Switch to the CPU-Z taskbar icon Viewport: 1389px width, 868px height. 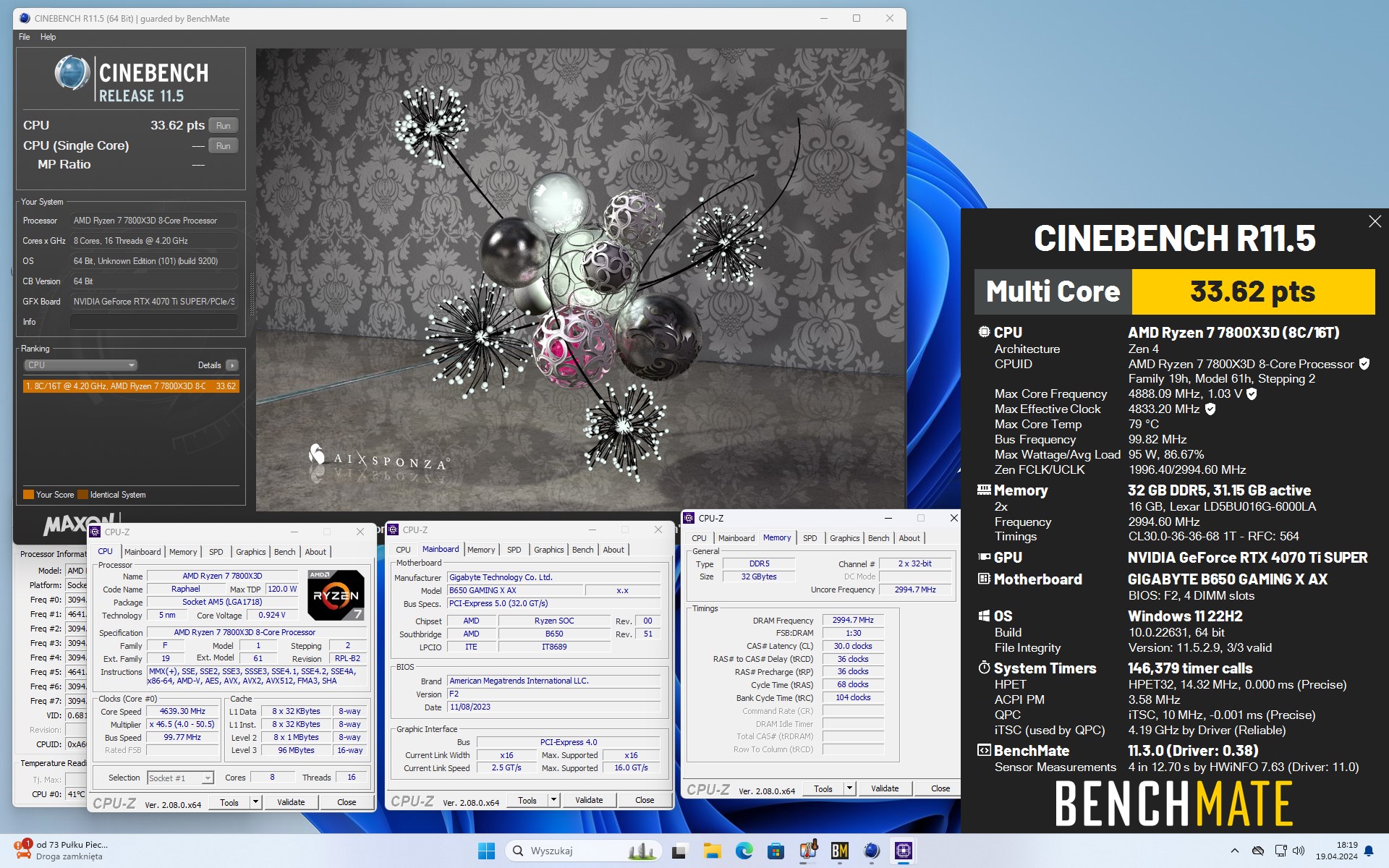pyautogui.click(x=904, y=851)
